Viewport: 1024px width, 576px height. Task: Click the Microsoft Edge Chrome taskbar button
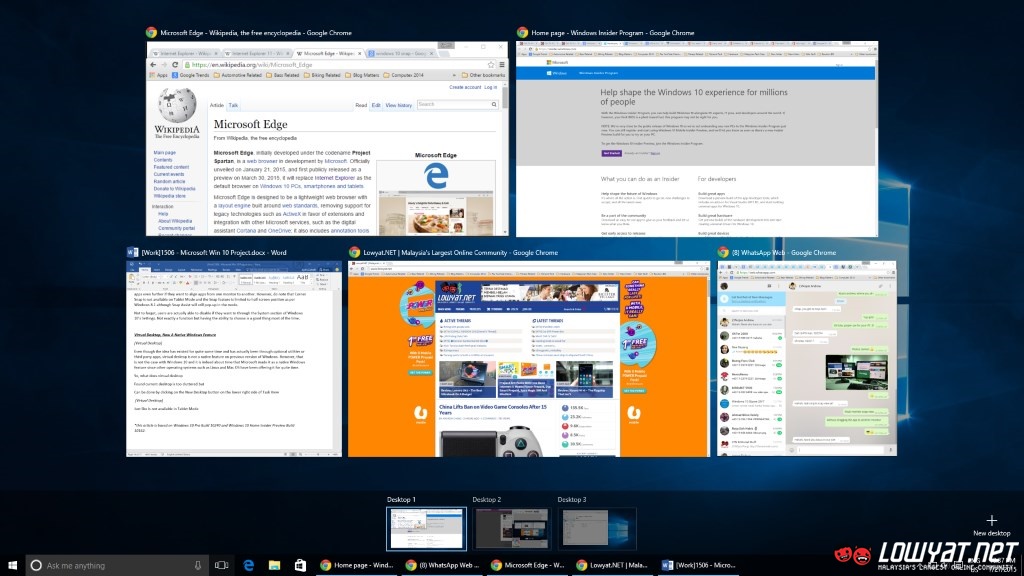[527, 565]
